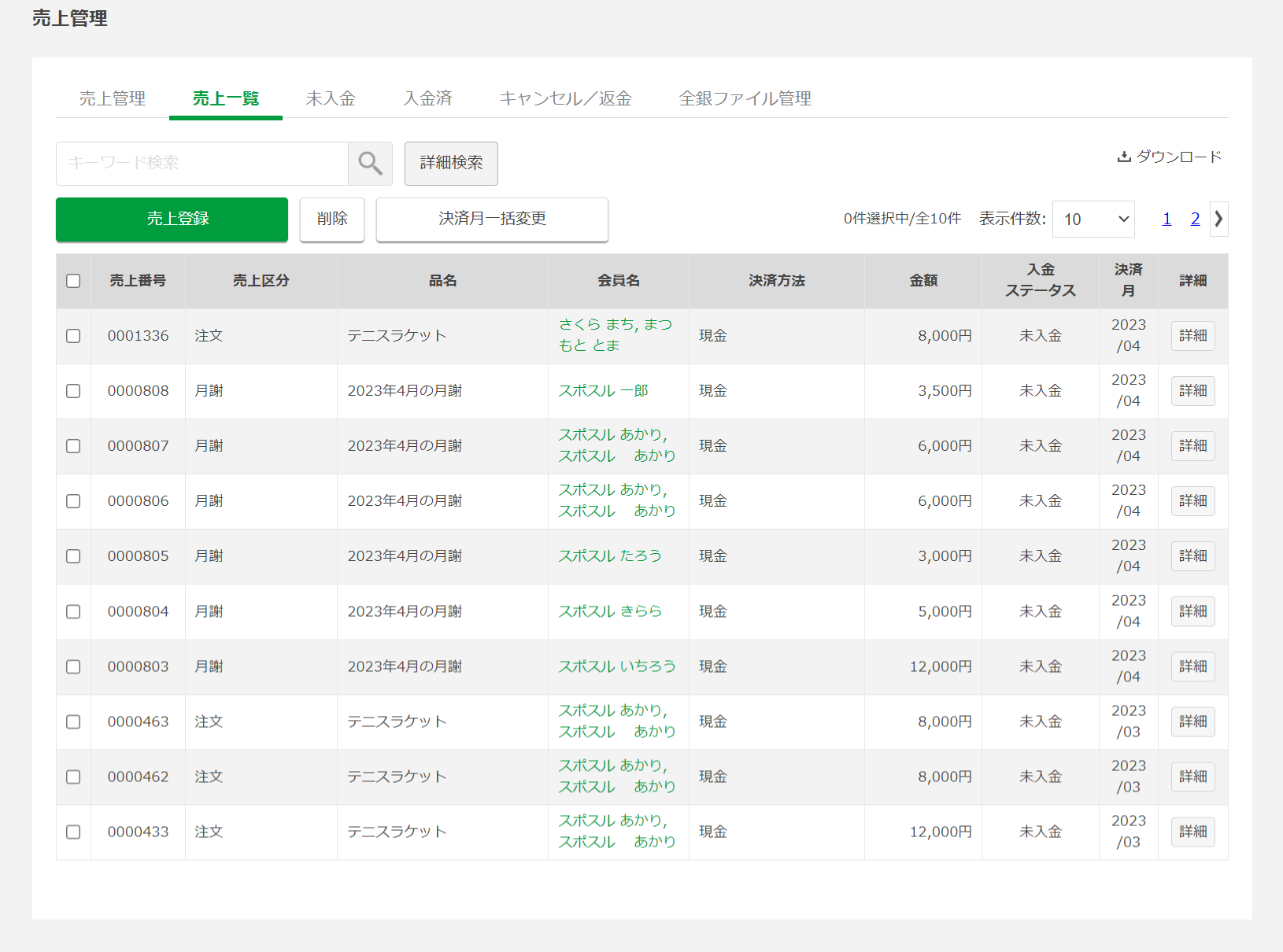The height and width of the screenshot is (952, 1283).
Task: Click into the キーワード検索 input field
Action: pos(202,163)
